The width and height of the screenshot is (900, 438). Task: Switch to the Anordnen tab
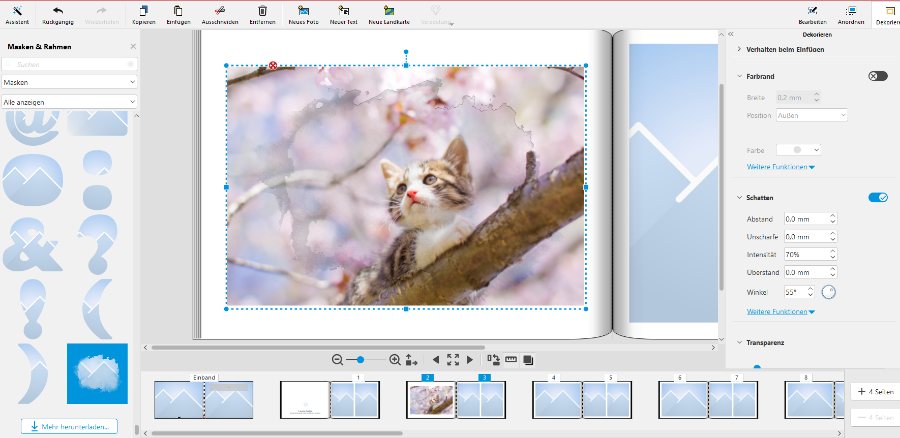point(850,14)
